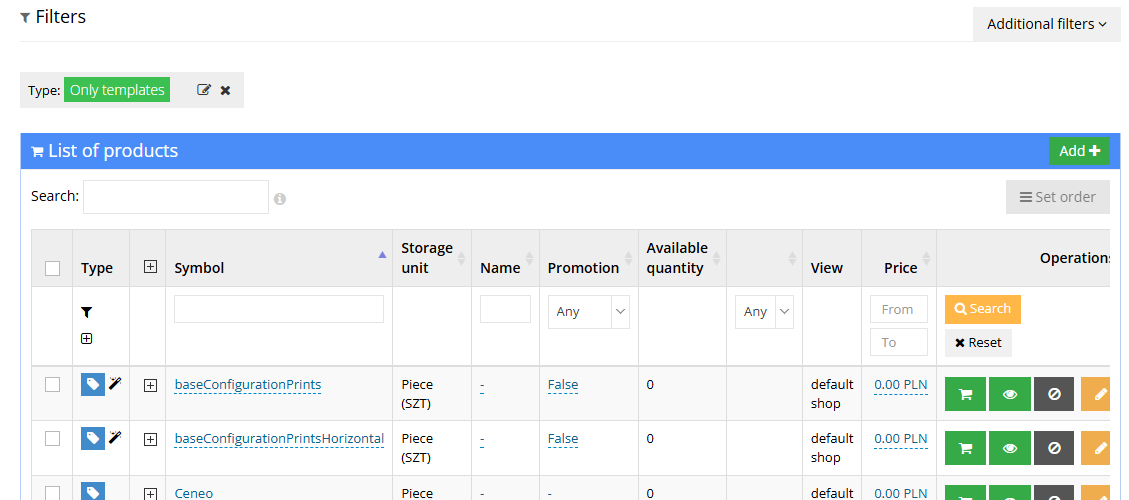The image size is (1129, 500).
Task: Edit baseConfigurationPrints with orange pencil button
Action: coord(1096,394)
